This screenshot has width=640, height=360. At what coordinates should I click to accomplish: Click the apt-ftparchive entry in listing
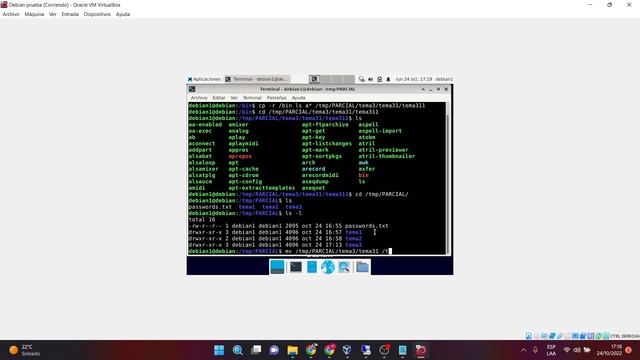click(325, 124)
